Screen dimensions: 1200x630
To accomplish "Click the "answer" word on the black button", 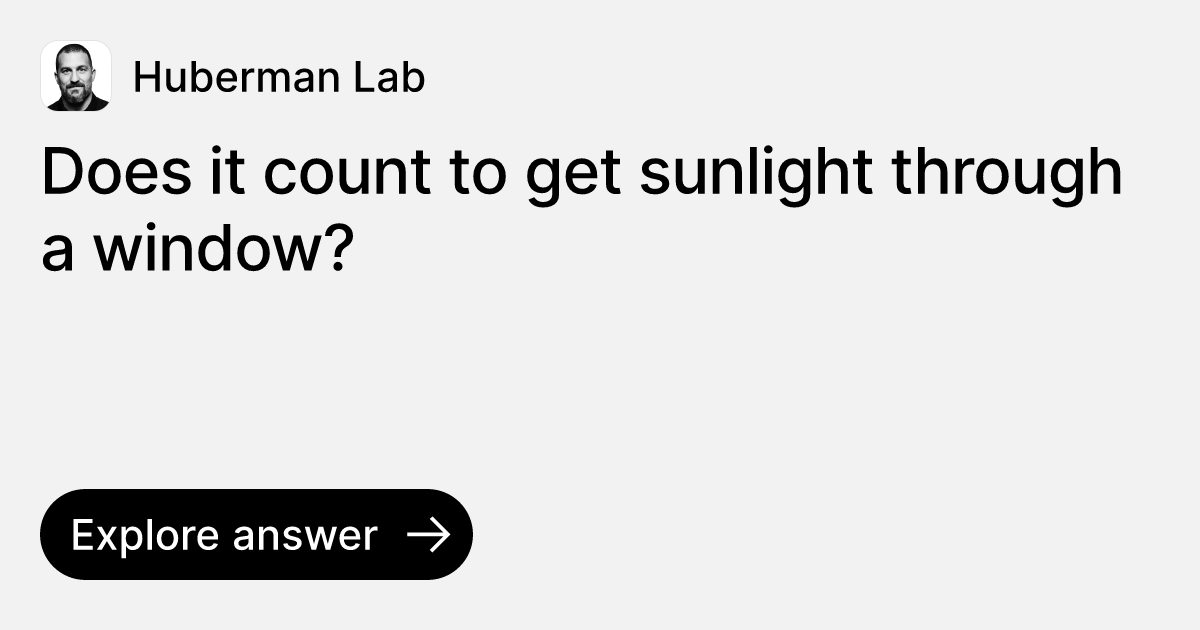I will pyautogui.click(x=305, y=535).
